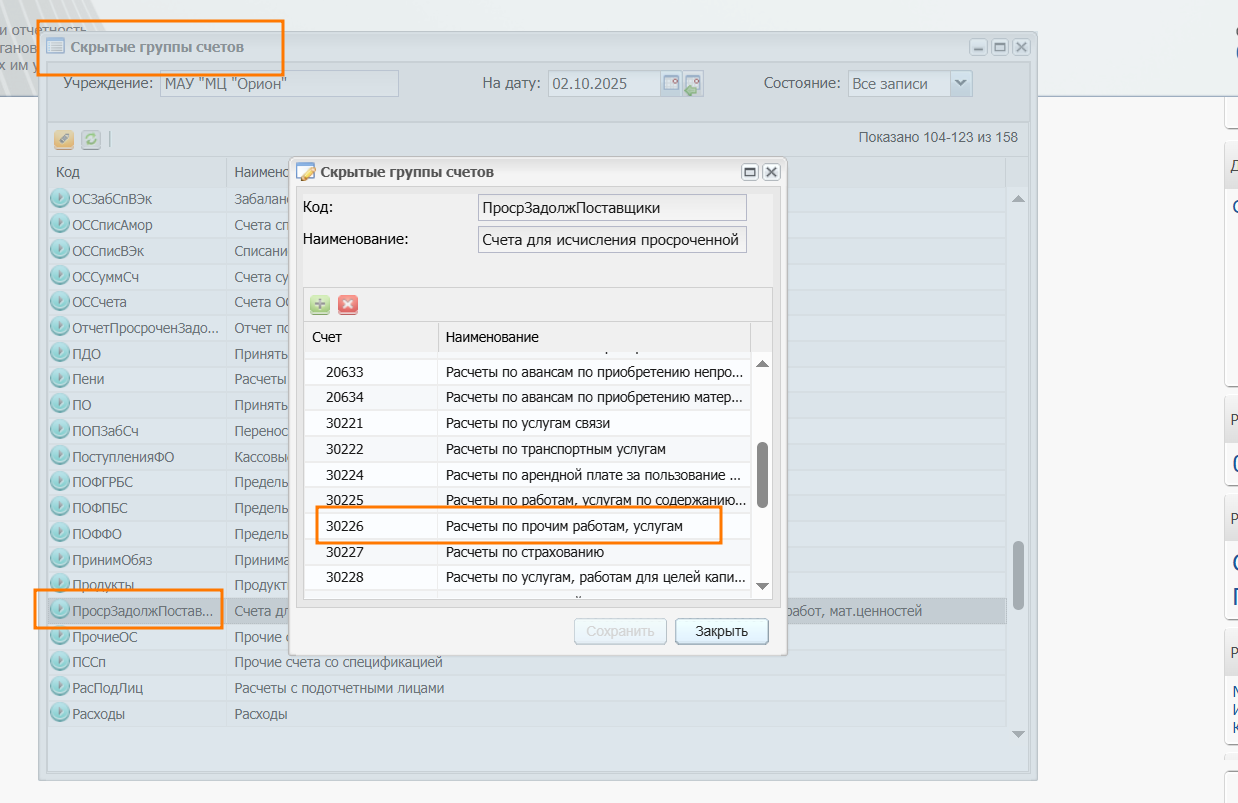Click the dialog account list scroll-down arrow
Screen dimensions: 1238x803
click(762, 586)
